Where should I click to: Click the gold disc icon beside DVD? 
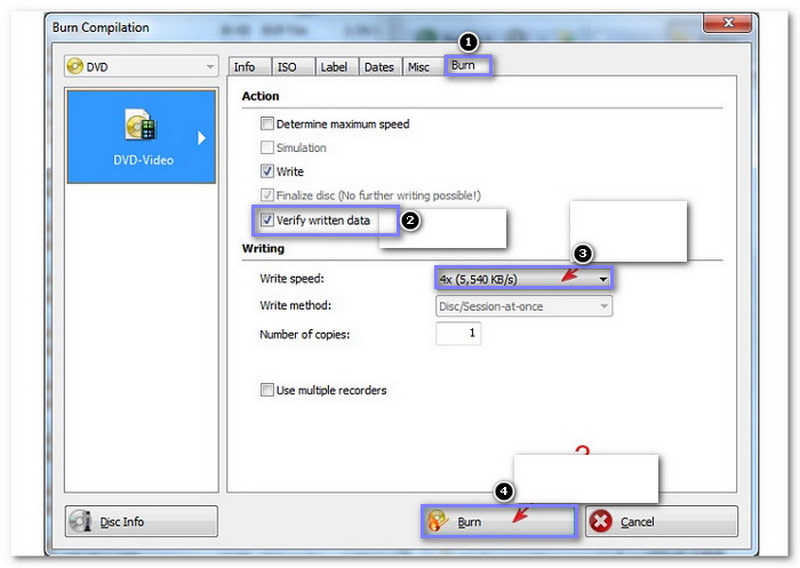point(75,66)
